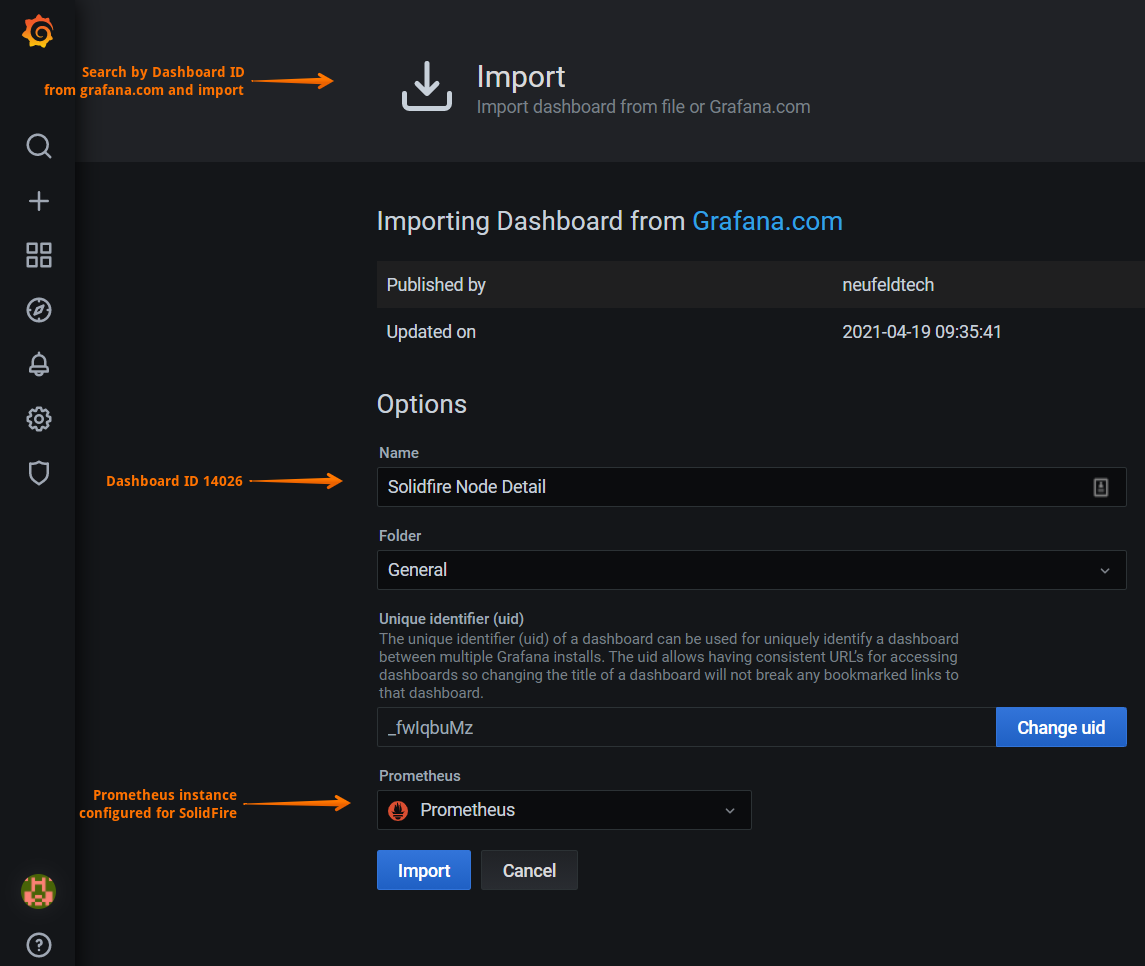Click the icon inside the Name field
This screenshot has height=966, width=1145.
(x=1100, y=487)
